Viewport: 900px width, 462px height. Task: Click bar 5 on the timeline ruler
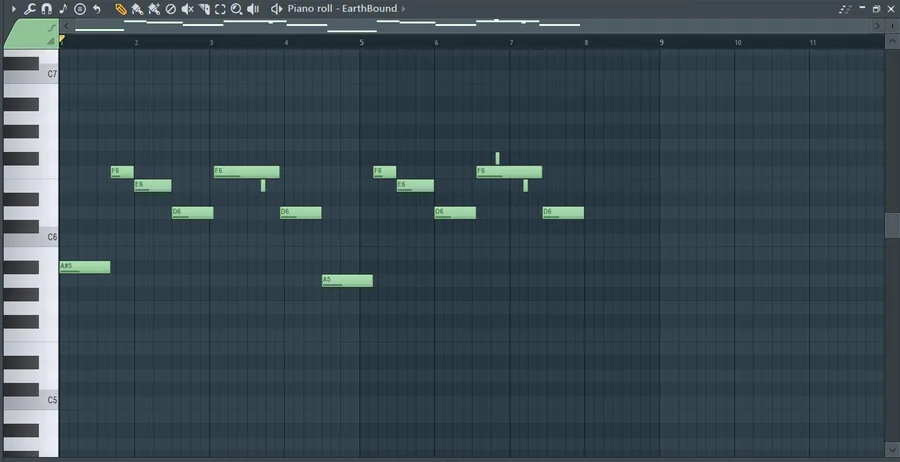pyautogui.click(x=361, y=42)
